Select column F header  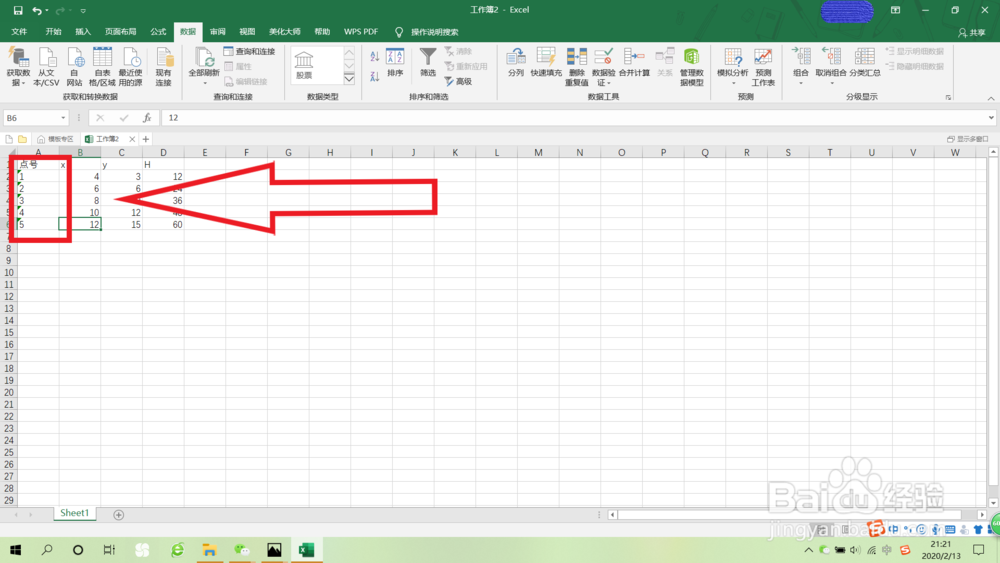[246, 152]
